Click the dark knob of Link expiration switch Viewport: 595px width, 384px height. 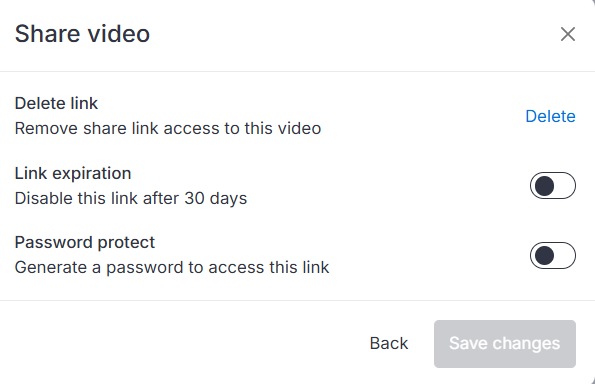(x=545, y=186)
